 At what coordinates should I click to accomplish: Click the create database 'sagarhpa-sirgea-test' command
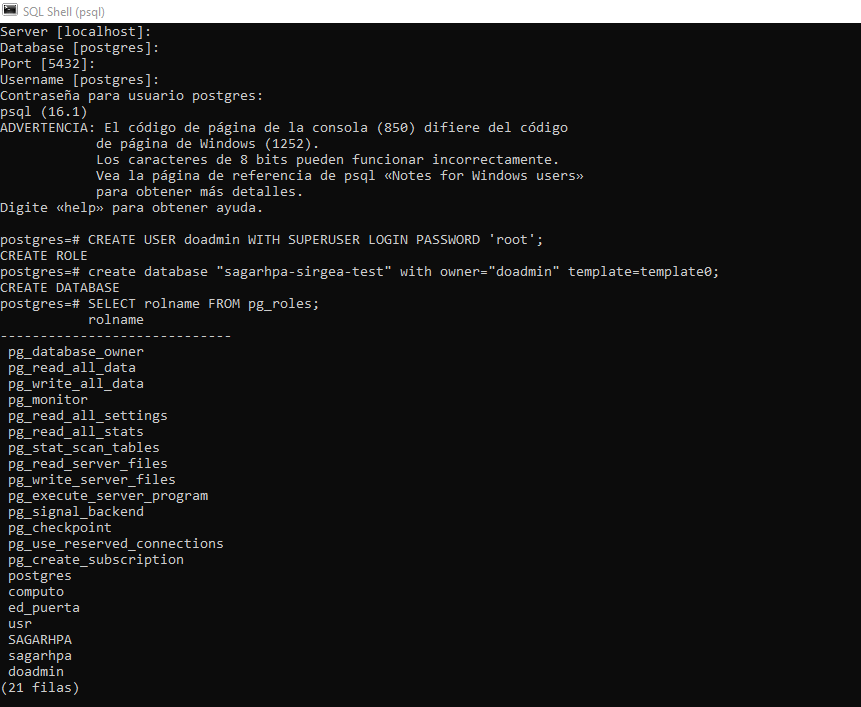359,272
